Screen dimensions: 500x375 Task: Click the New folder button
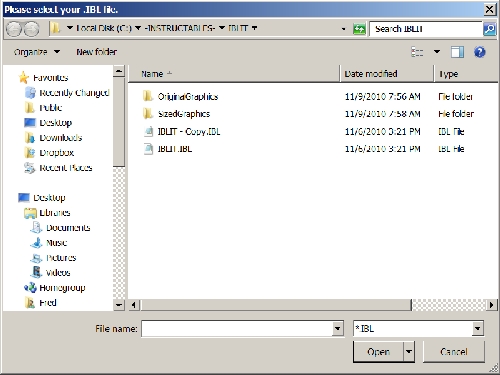tap(96, 52)
